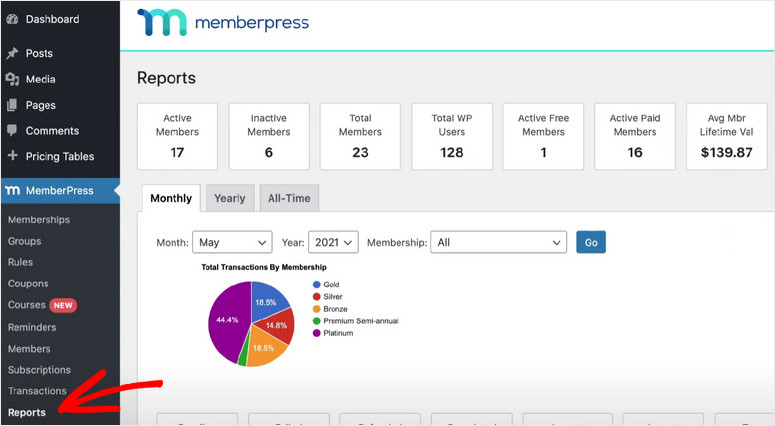Click the MemberPress header logo
Image resolution: width=775 pixels, height=426 pixels.
coord(223,23)
